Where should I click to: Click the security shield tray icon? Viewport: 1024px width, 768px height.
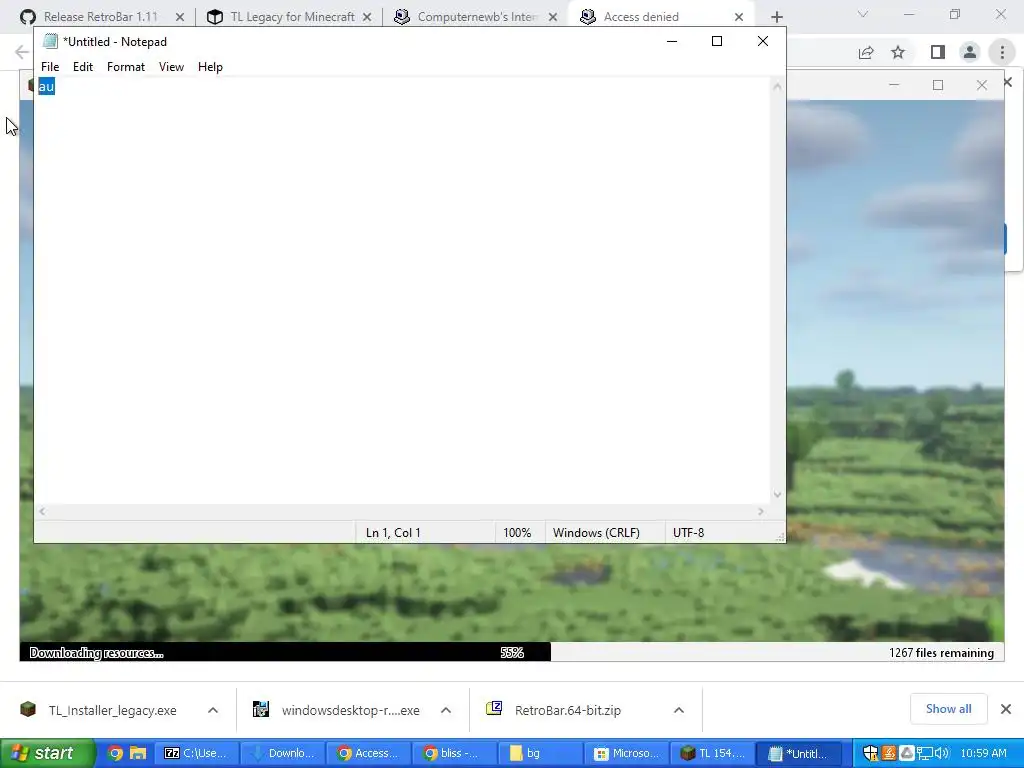(870, 753)
